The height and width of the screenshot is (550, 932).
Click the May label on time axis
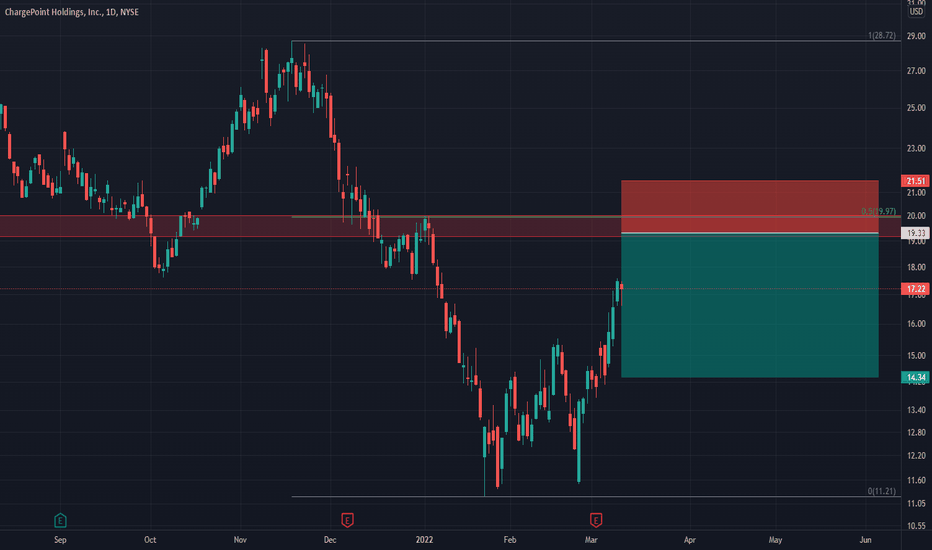pyautogui.click(x=775, y=540)
